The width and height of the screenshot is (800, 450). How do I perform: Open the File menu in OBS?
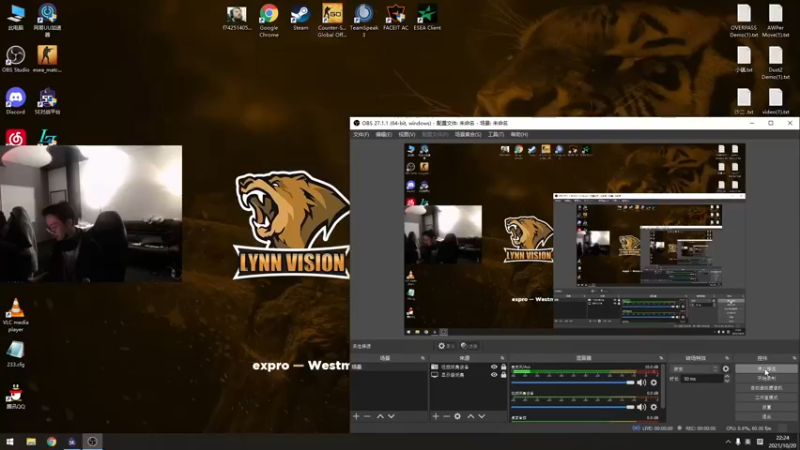coord(361,135)
